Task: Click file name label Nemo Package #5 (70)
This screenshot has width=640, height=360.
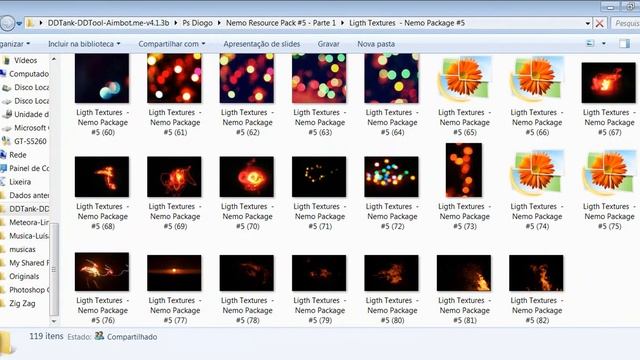Action: (247, 216)
